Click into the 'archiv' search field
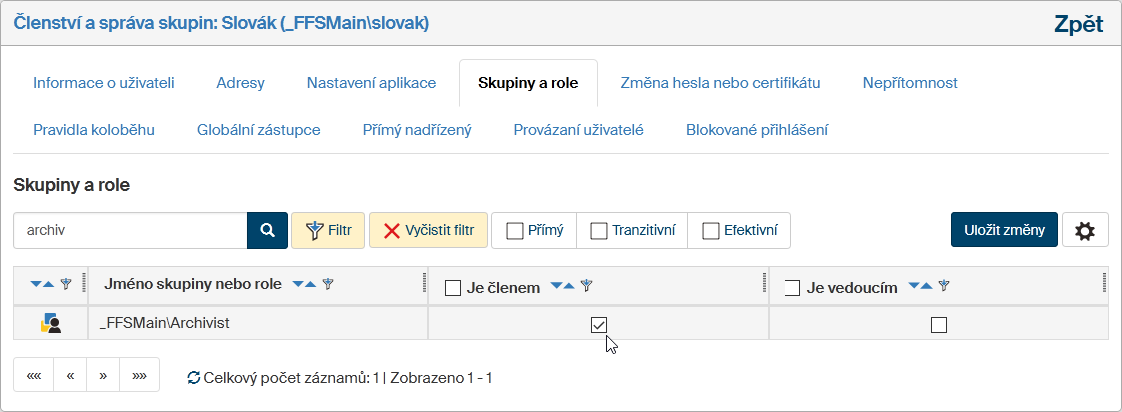This screenshot has height=412, width=1122. (x=130, y=230)
